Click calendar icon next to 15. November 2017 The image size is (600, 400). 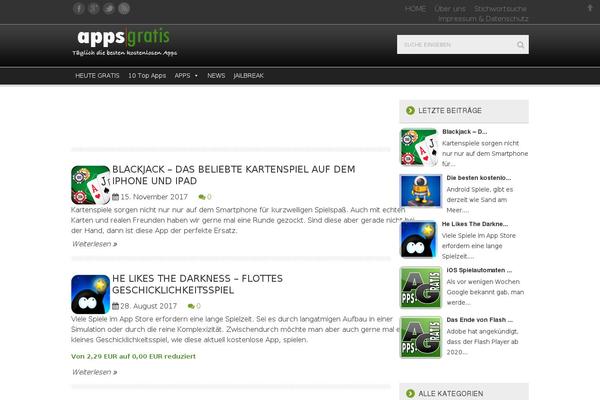coord(115,197)
